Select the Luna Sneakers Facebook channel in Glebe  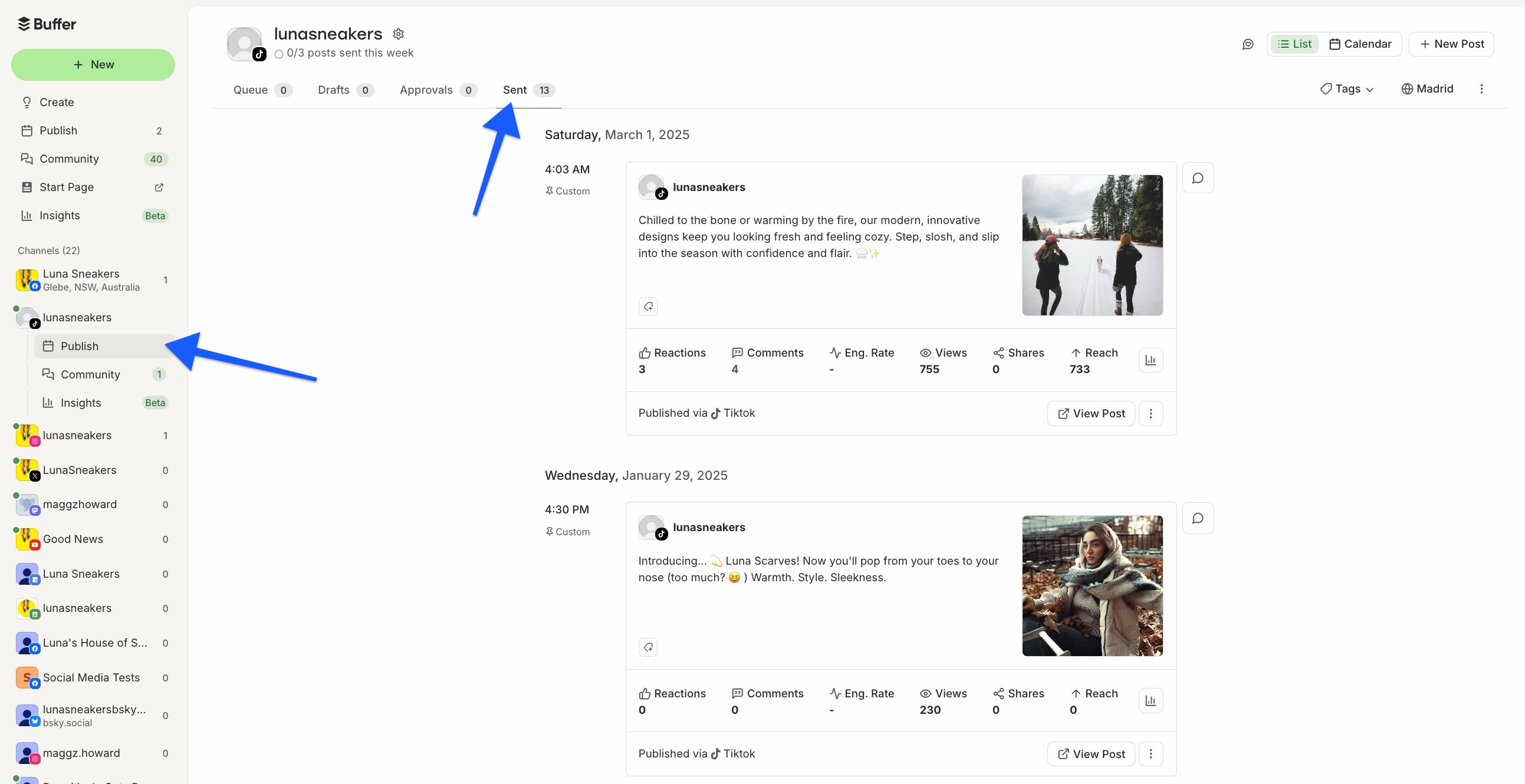[93, 281]
